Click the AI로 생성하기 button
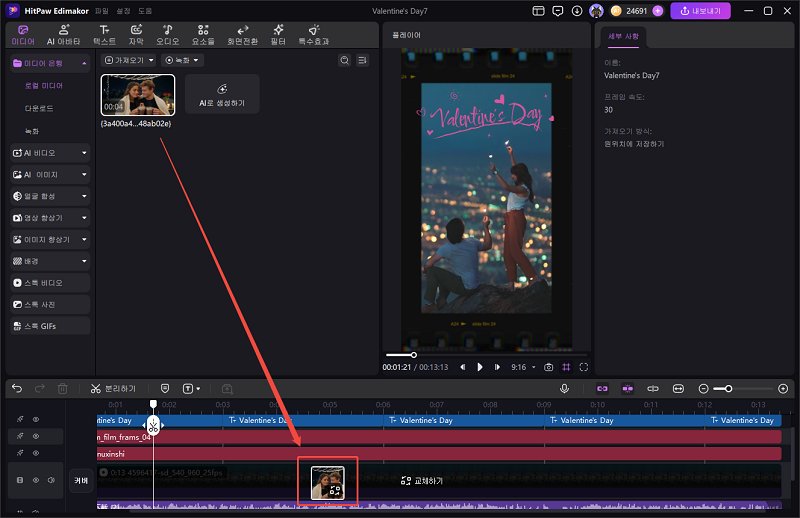 coord(222,94)
